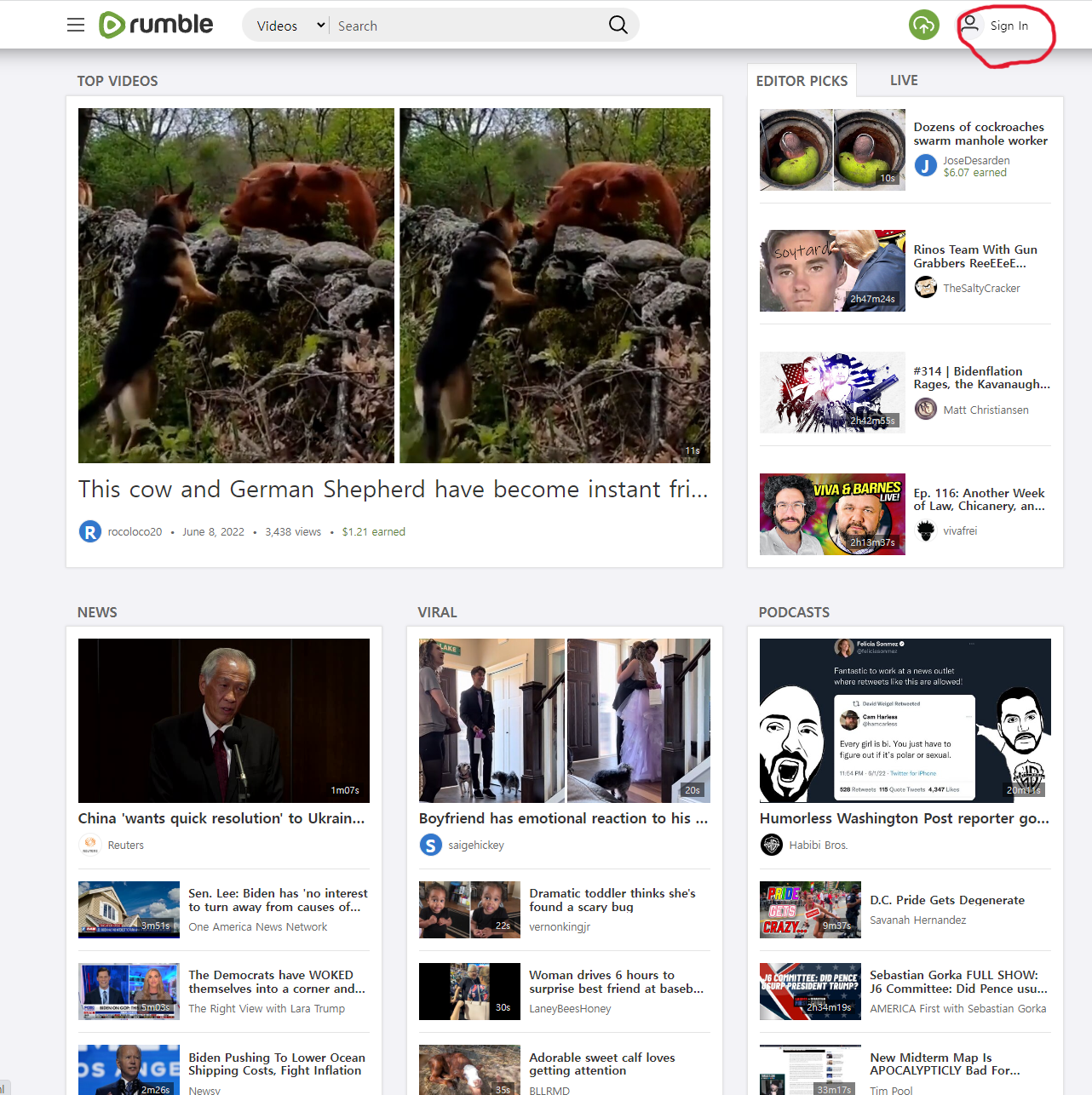The height and width of the screenshot is (1095, 1092).
Task: Open 'Woman drives 6 hours to surprise' title
Action: [x=617, y=982]
